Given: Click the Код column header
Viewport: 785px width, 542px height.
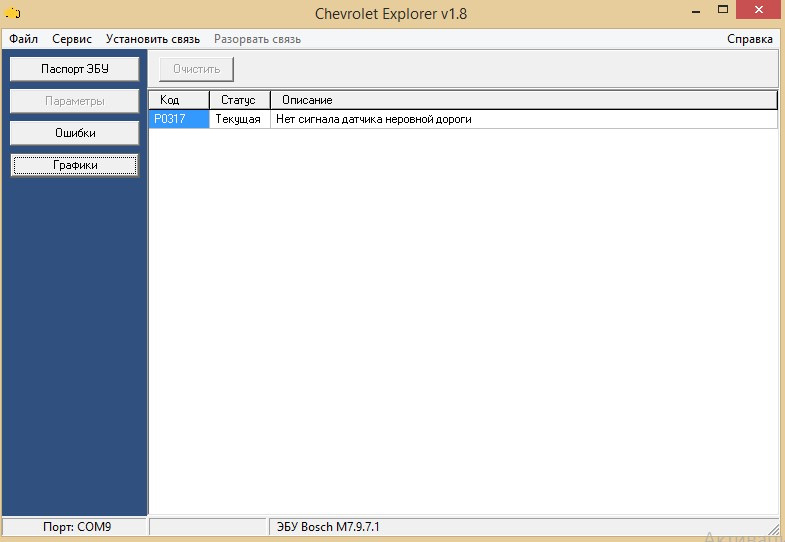Looking at the screenshot, I should 179,100.
